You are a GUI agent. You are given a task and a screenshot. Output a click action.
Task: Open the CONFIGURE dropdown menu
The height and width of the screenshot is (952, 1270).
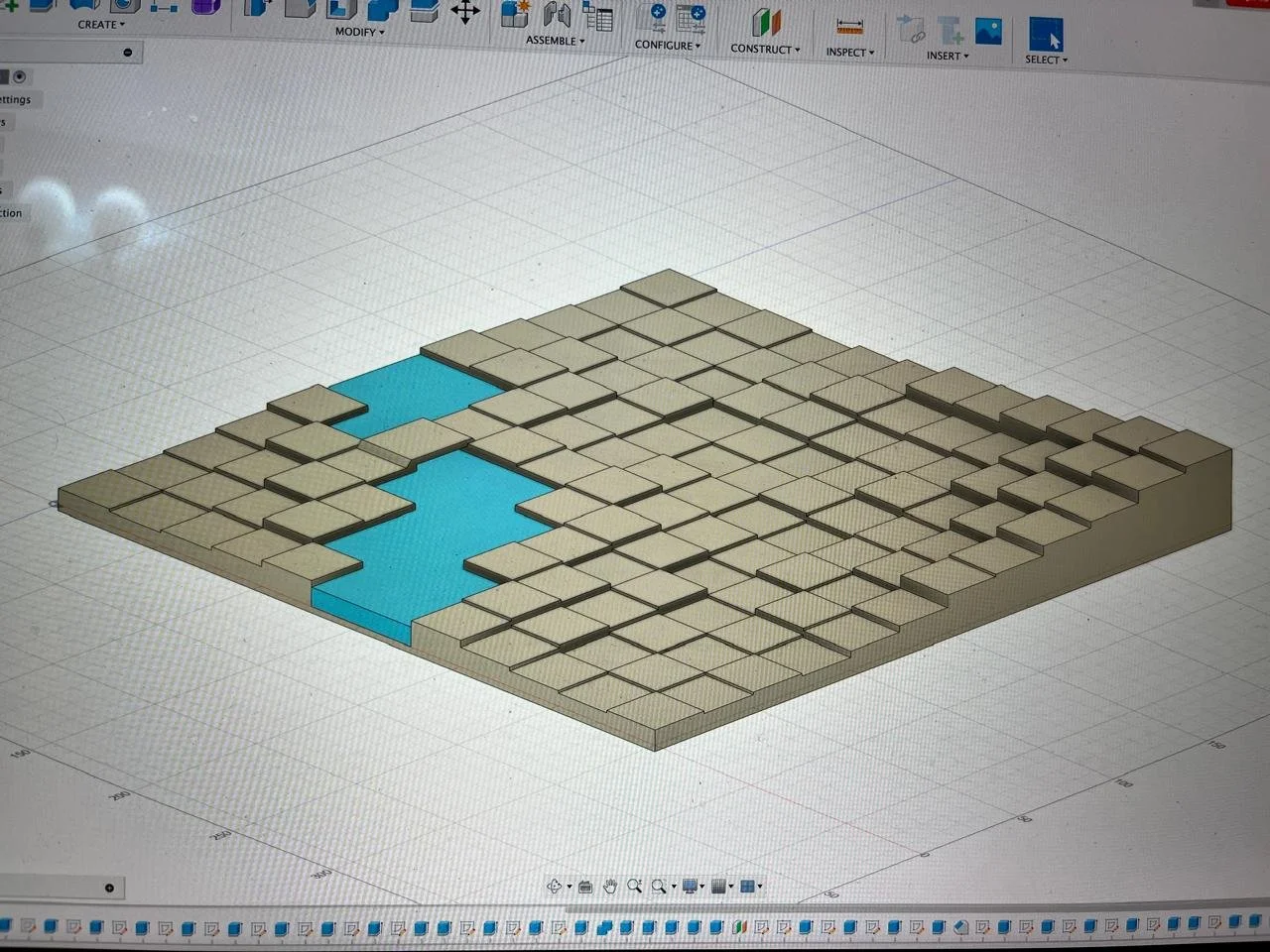(667, 46)
